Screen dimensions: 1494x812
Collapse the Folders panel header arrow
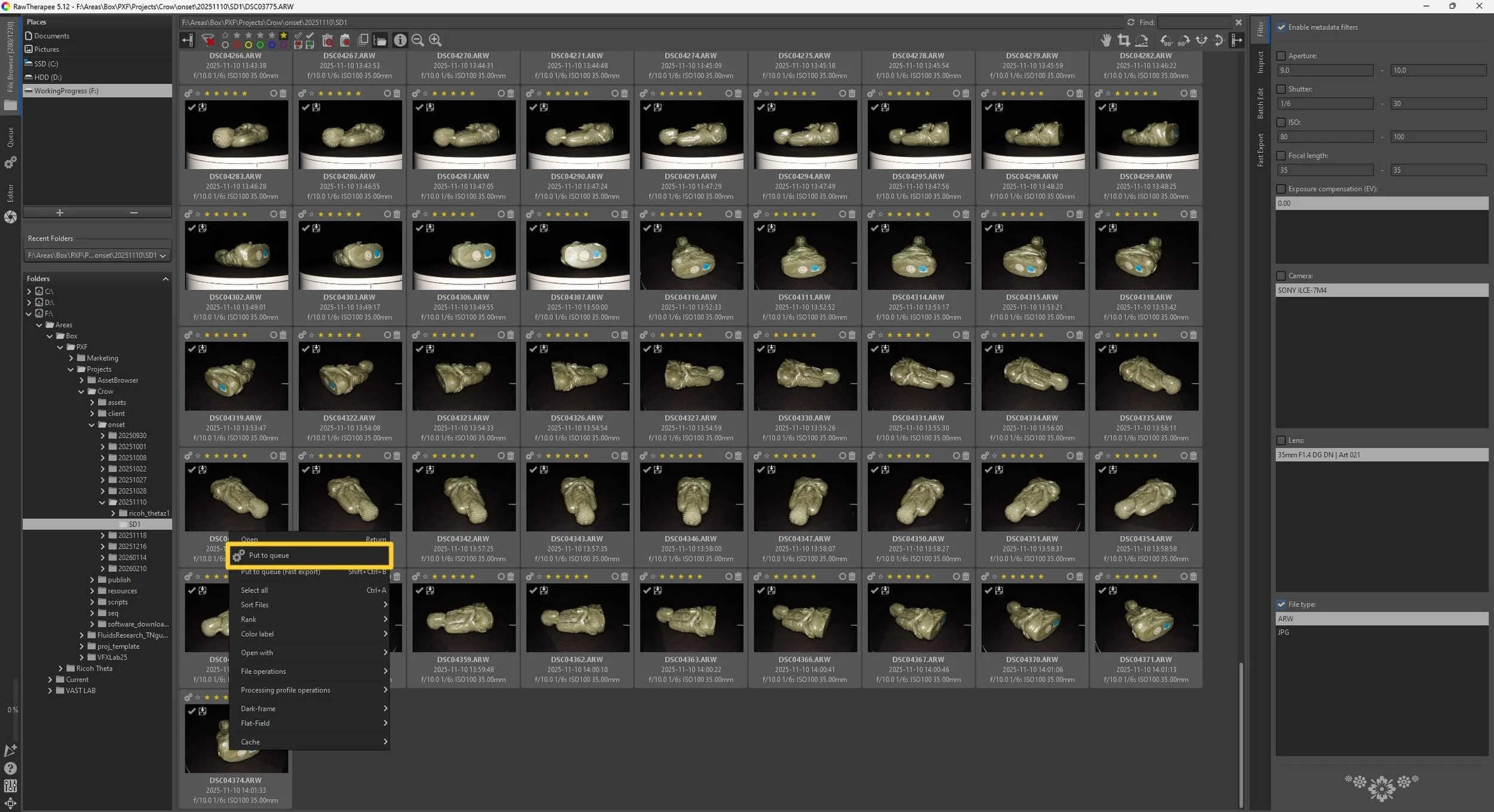click(166, 278)
